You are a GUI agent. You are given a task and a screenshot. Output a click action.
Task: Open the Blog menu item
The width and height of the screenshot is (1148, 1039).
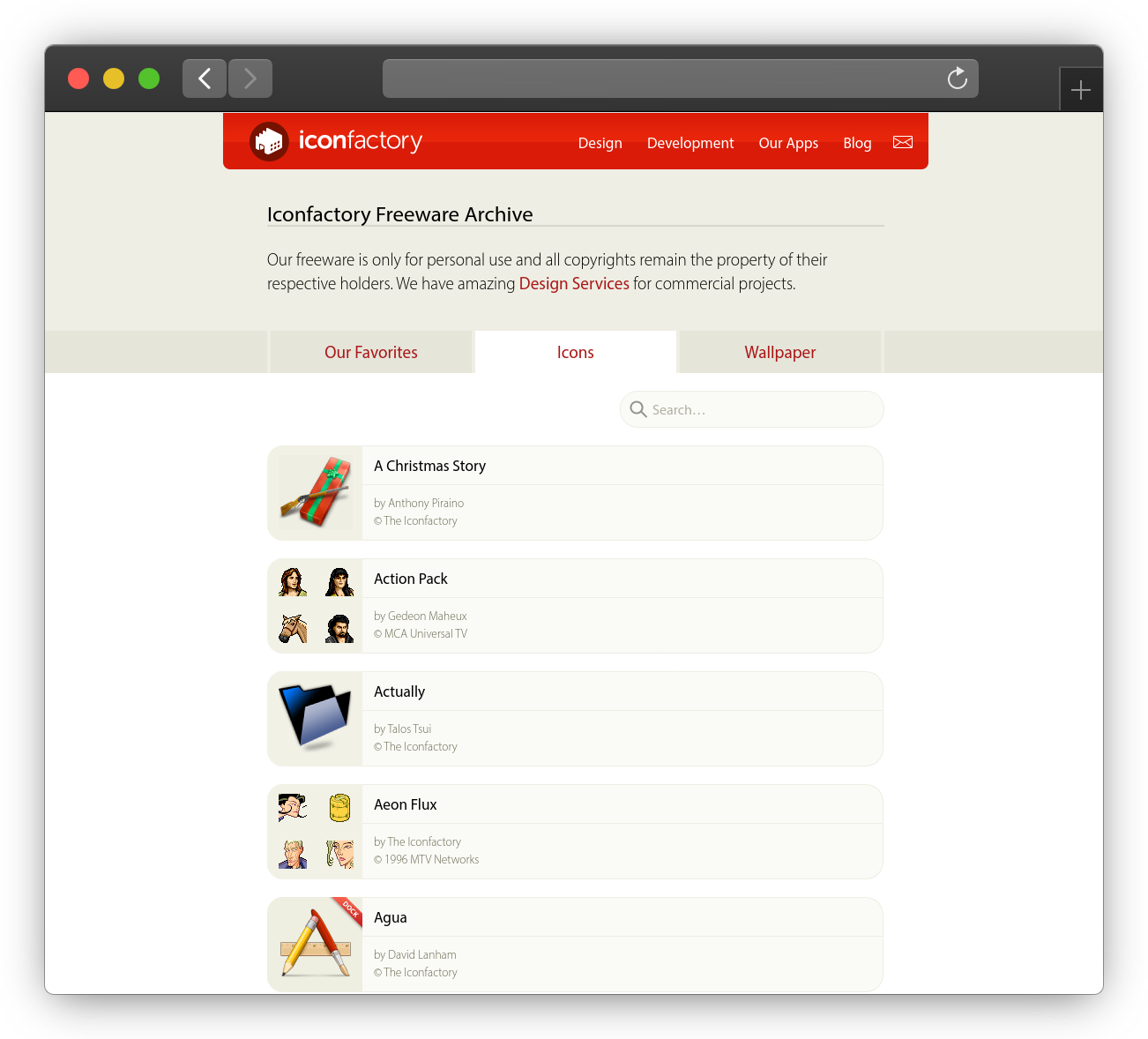857,143
